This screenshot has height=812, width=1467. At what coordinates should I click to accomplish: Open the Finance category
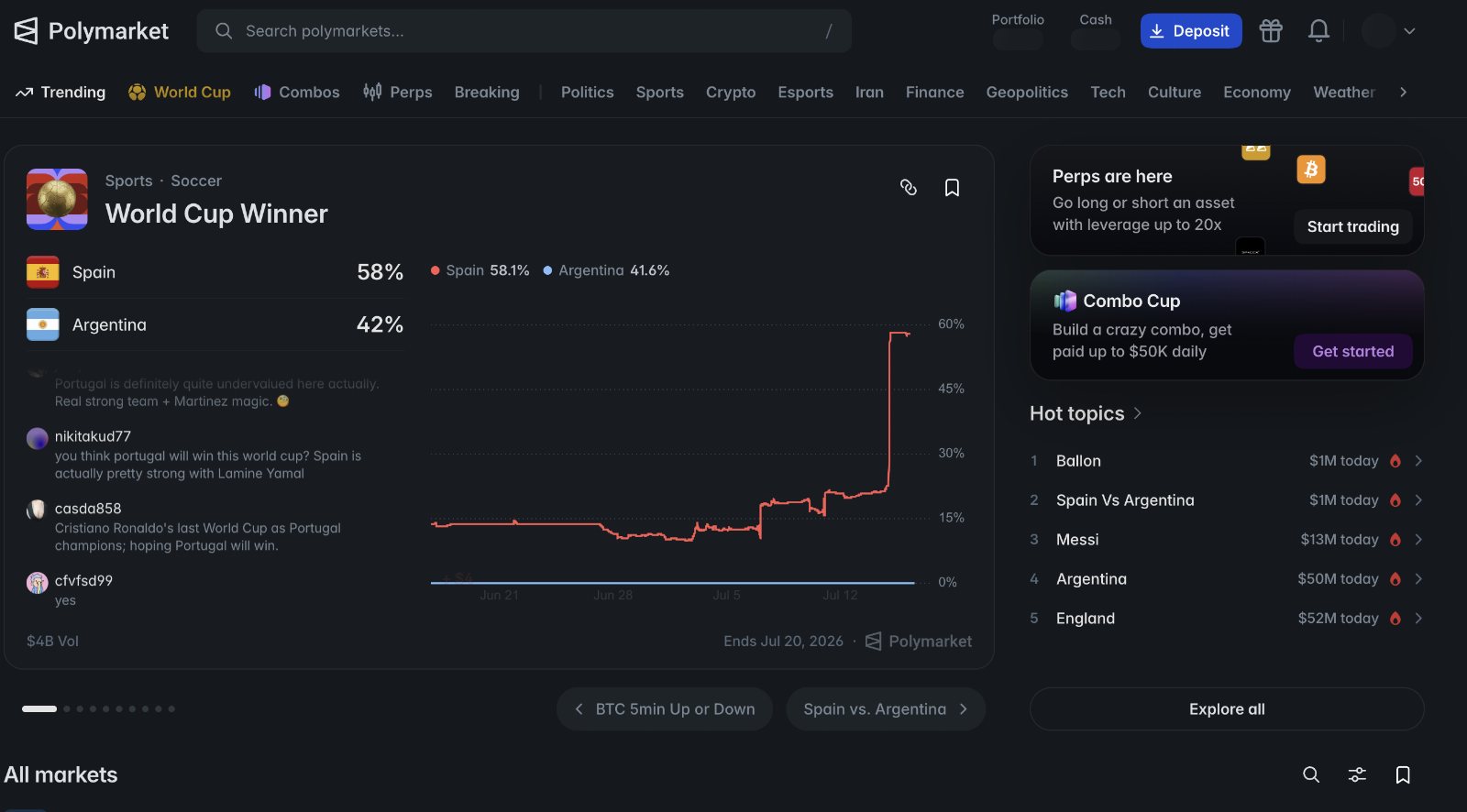pos(935,93)
